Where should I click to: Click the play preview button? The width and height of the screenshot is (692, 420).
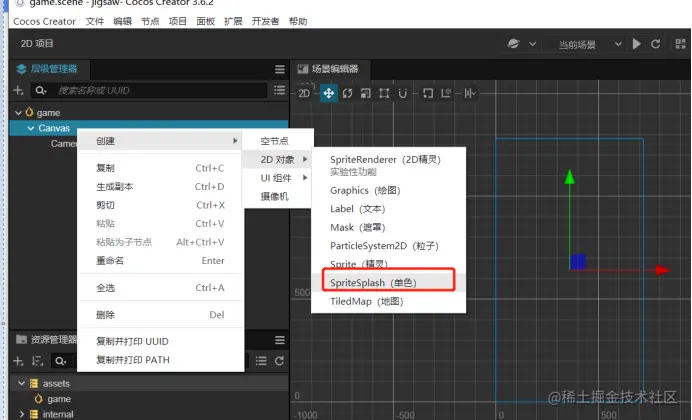[636, 44]
